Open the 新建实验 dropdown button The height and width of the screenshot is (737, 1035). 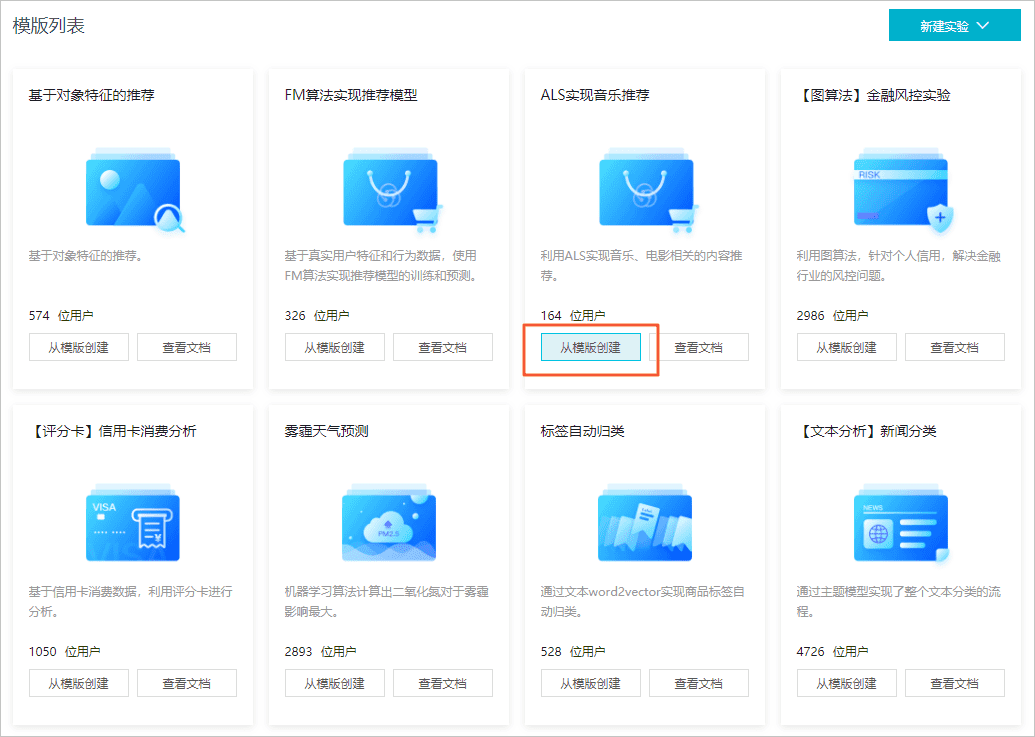(954, 26)
